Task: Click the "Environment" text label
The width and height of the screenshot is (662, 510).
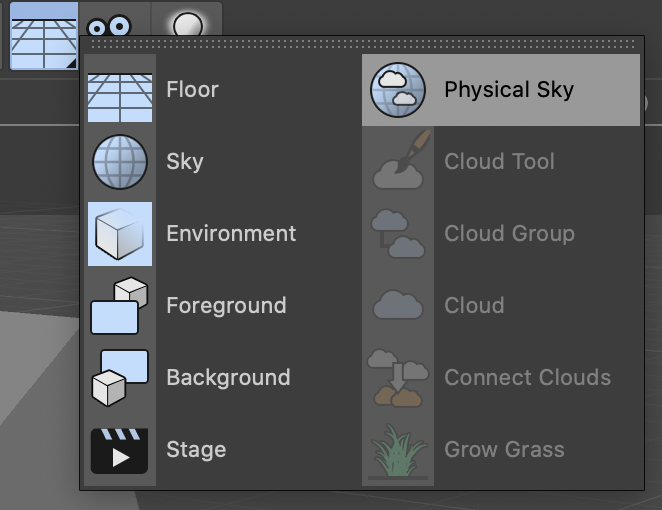Action: tap(231, 234)
